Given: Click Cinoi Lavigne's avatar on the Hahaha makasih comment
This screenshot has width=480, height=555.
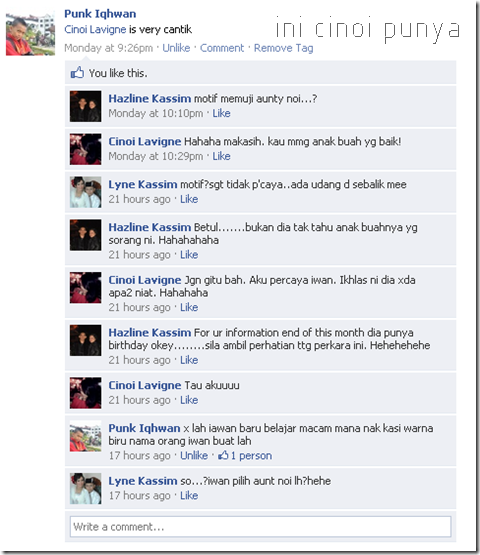Looking at the screenshot, I should (x=85, y=149).
